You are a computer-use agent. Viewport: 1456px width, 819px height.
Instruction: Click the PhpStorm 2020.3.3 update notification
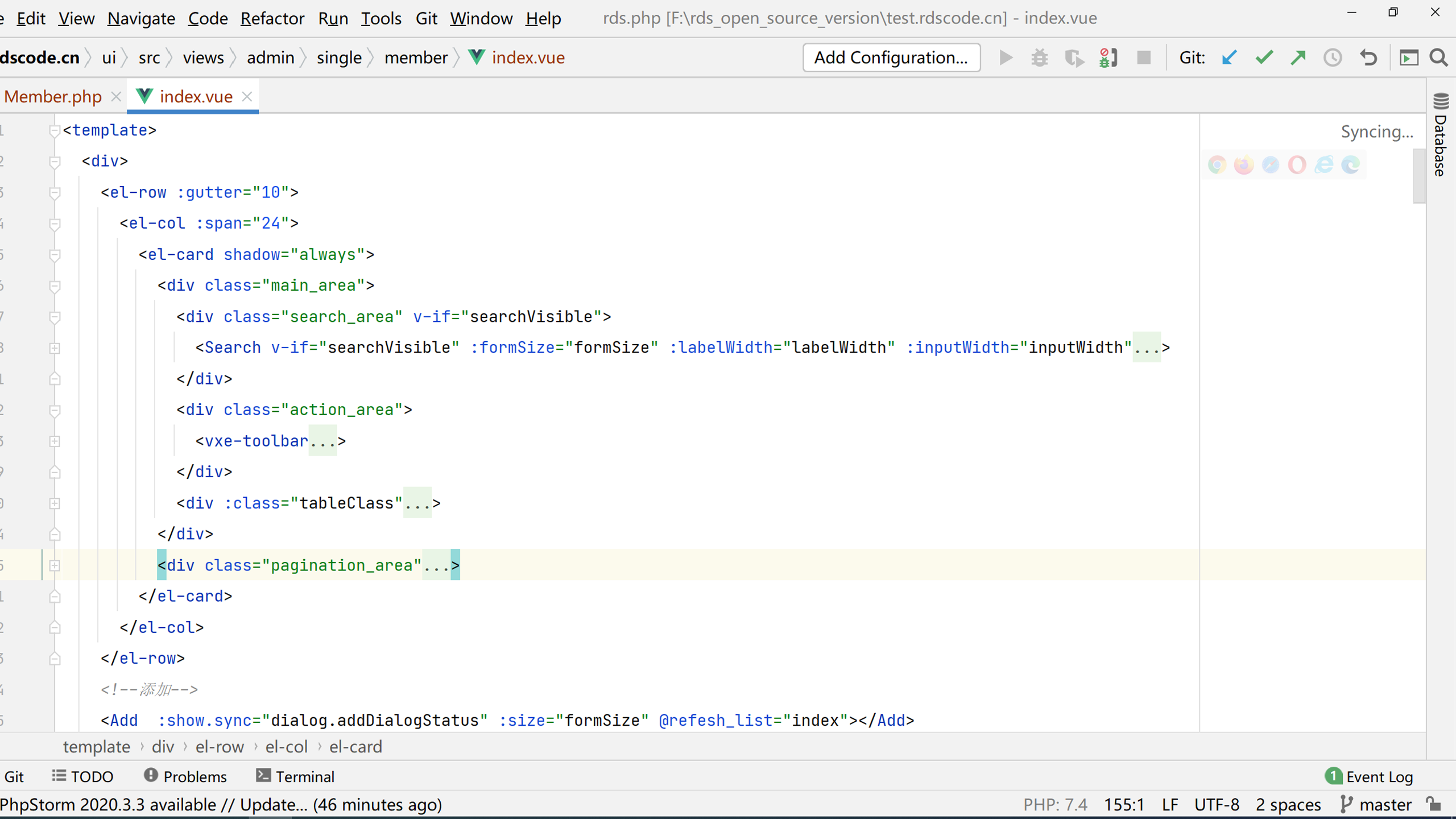point(221,804)
